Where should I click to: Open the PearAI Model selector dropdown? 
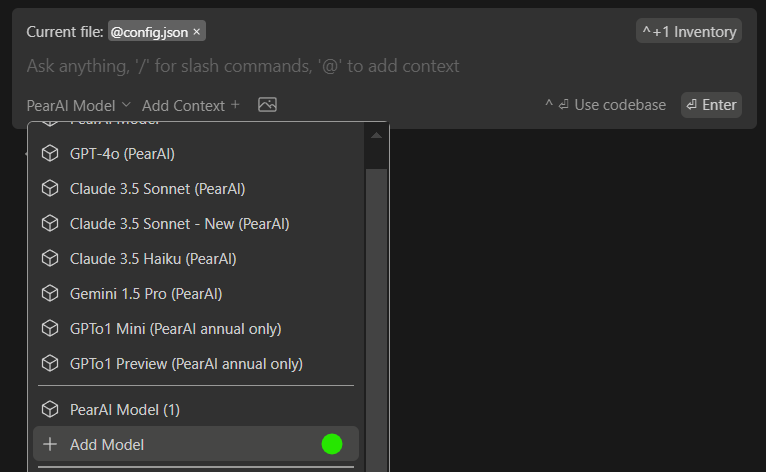point(79,105)
